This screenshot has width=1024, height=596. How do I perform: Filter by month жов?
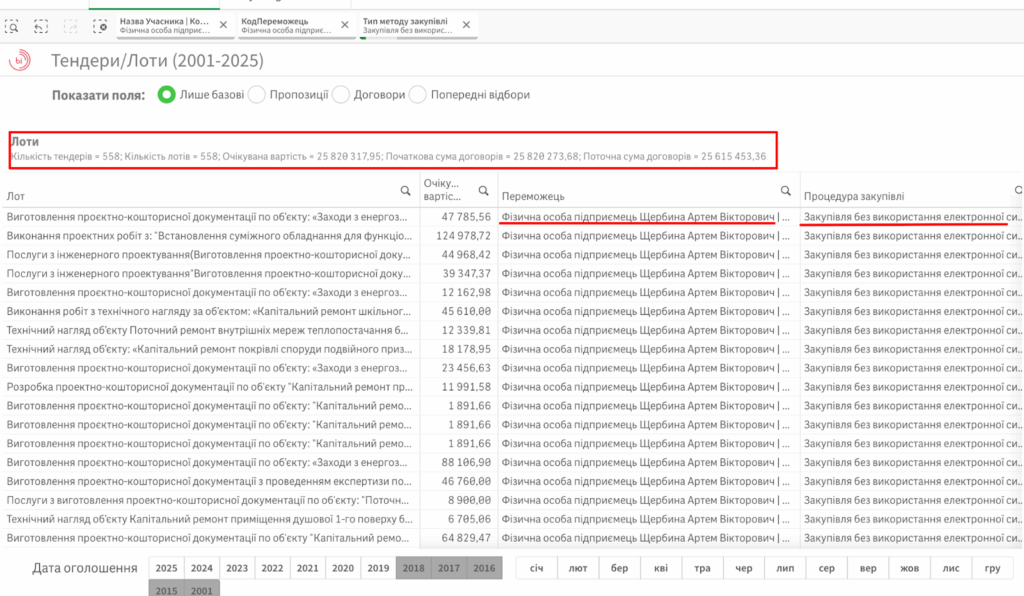(910, 568)
